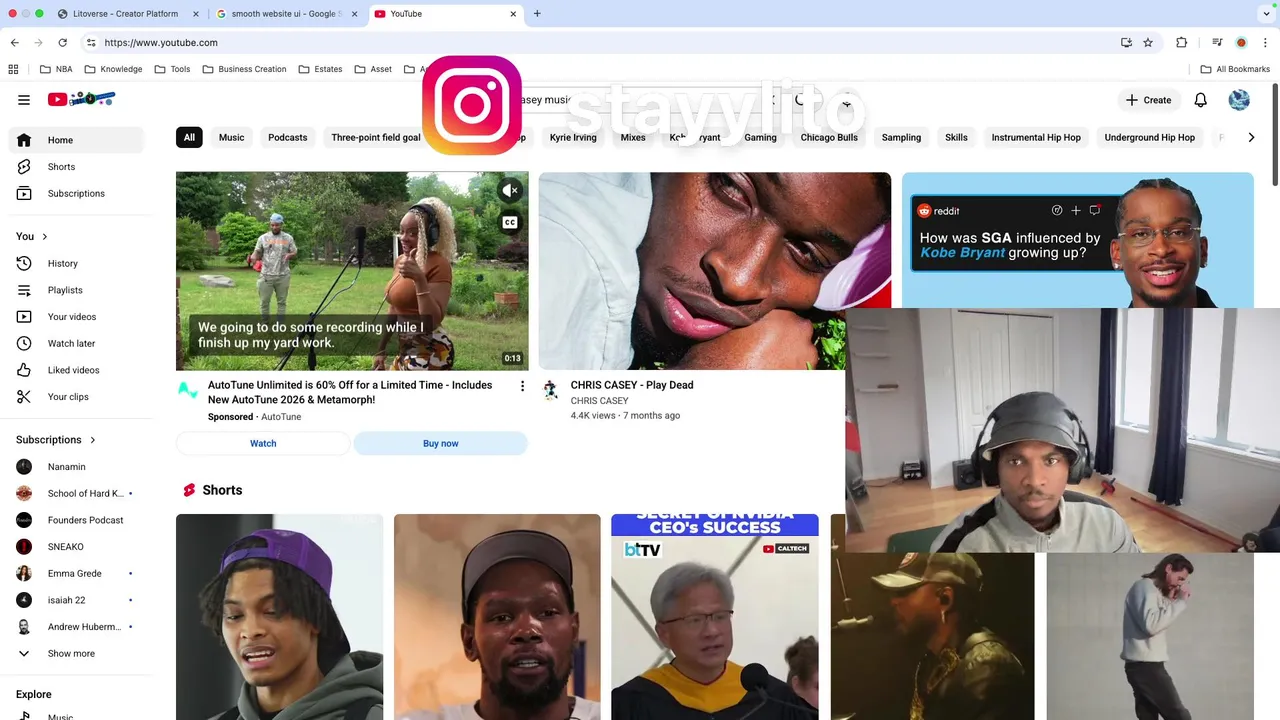Select the Chicago Bulls chip
Viewport: 1280px width, 720px height.
[x=829, y=137]
